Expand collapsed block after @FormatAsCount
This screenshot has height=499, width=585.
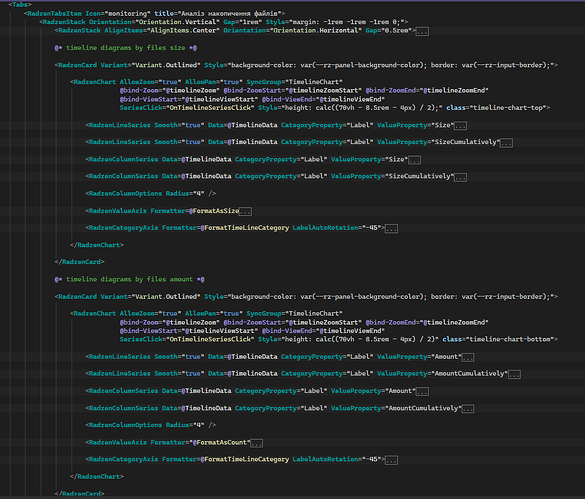(256, 443)
